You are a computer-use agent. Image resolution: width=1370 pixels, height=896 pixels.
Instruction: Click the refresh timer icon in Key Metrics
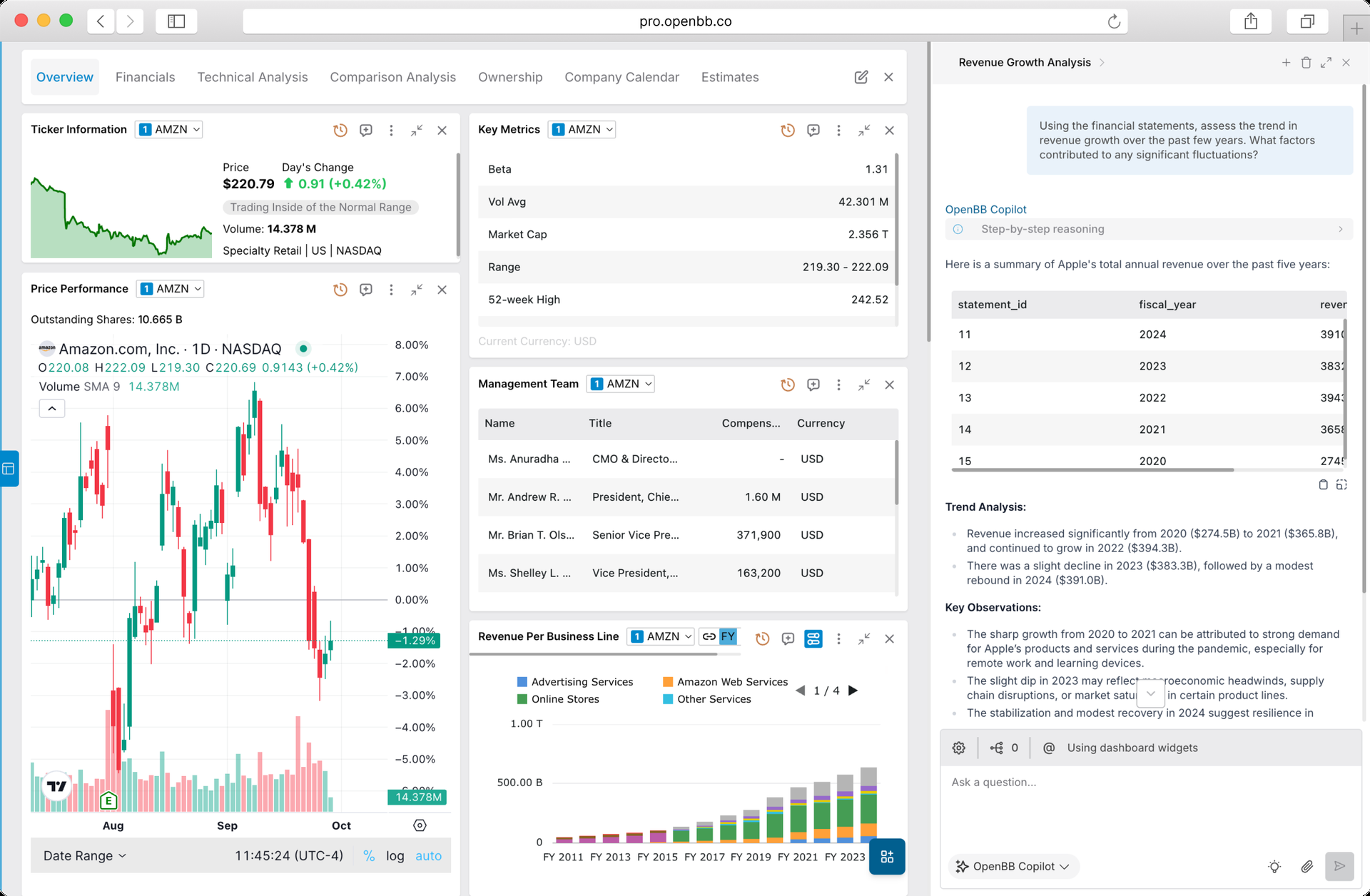tap(788, 131)
